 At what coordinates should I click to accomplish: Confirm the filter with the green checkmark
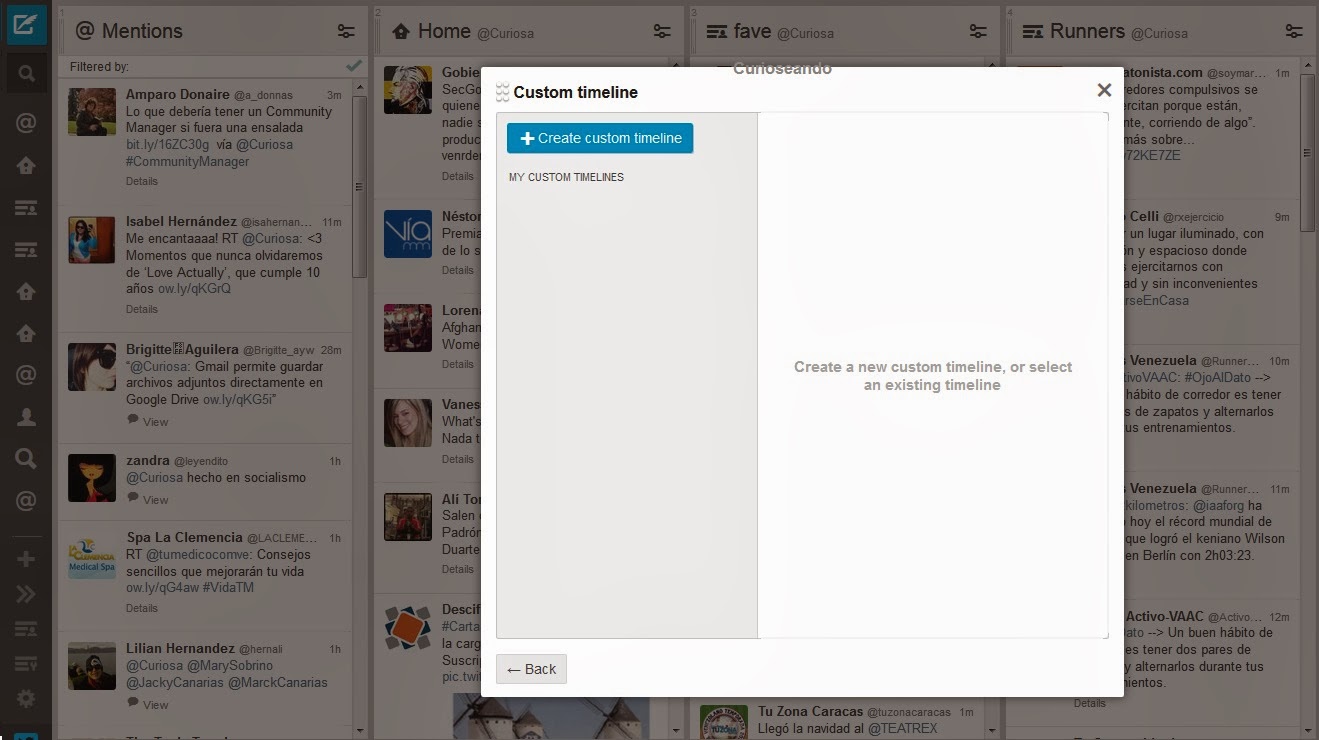point(352,64)
